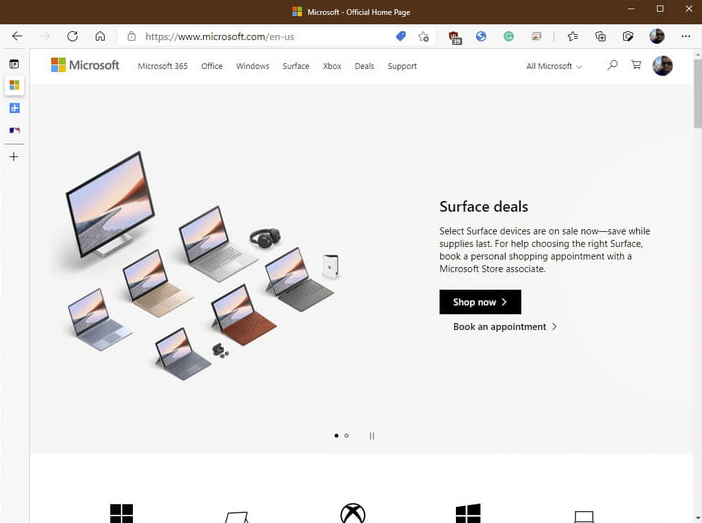The image size is (702, 523).
Task: Open the Microsoft account avatar
Action: [662, 66]
